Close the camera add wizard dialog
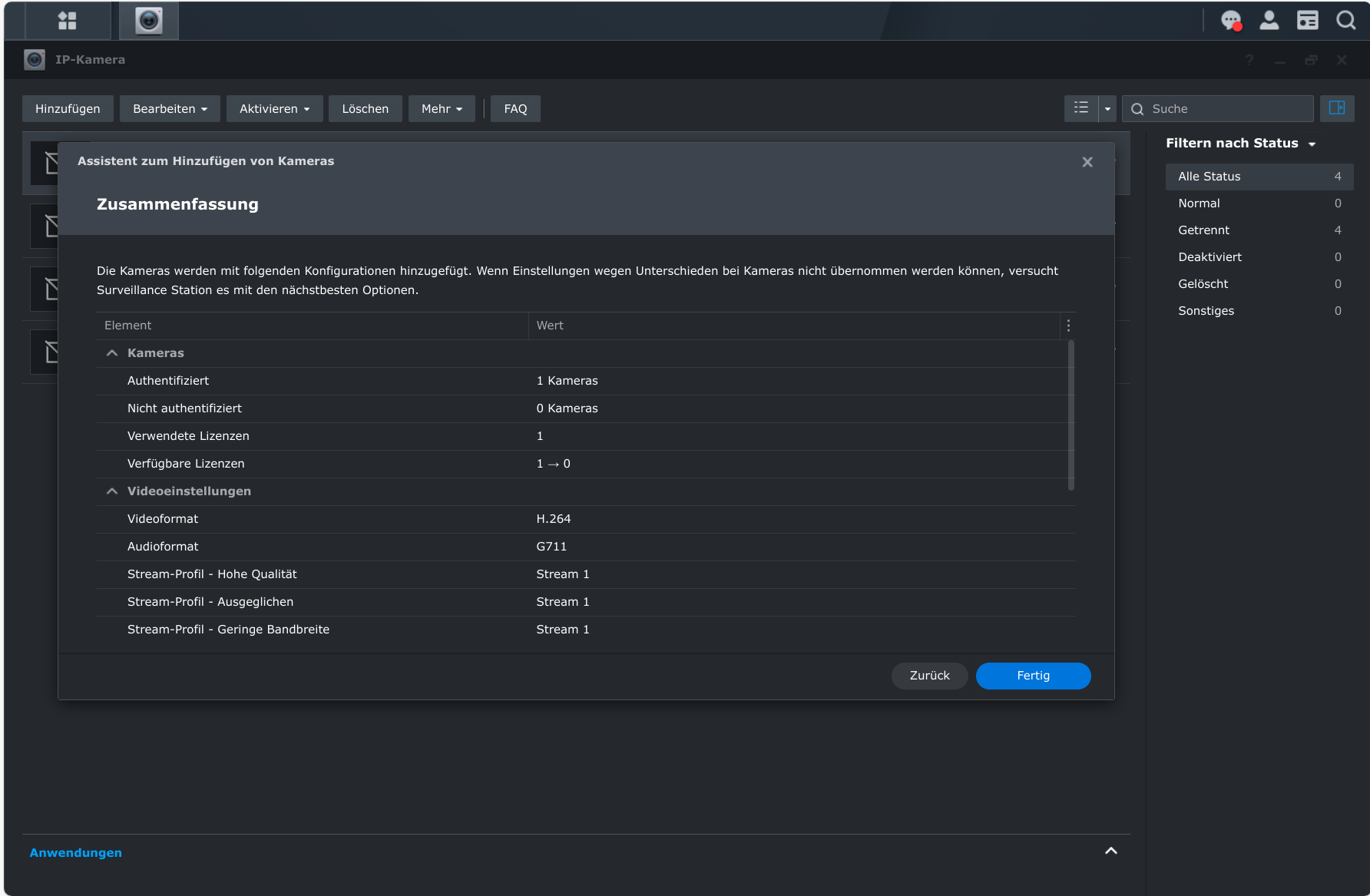1370x896 pixels. click(x=1087, y=162)
